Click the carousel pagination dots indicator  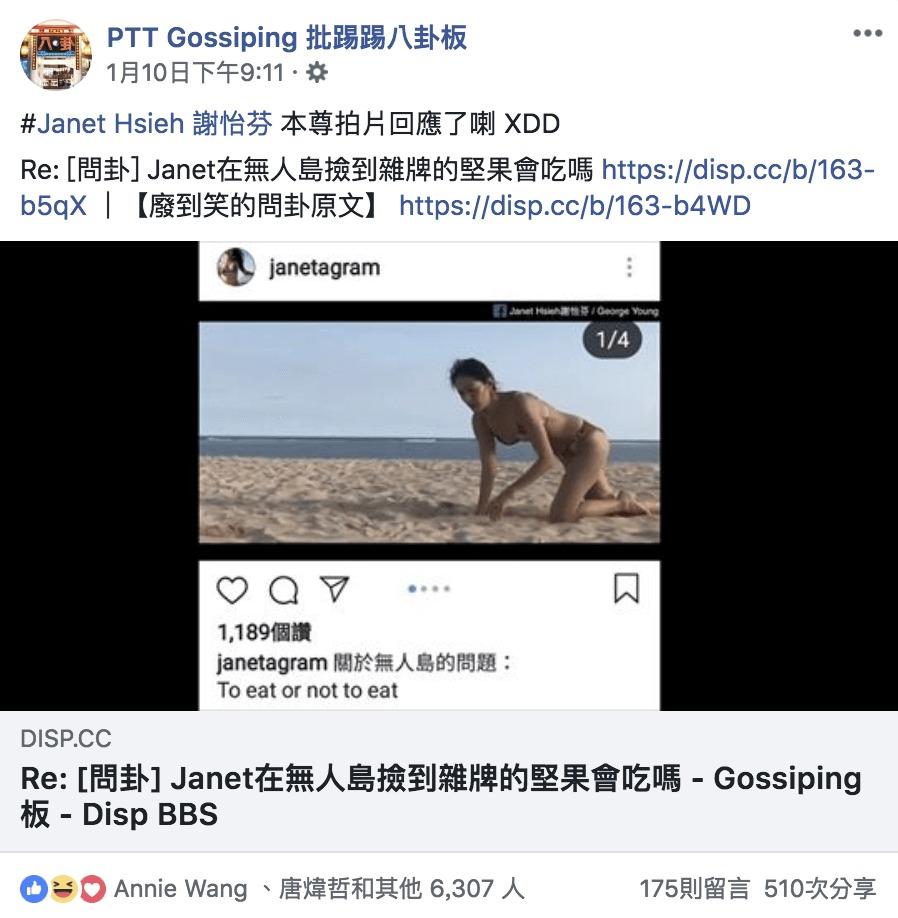pos(429,589)
